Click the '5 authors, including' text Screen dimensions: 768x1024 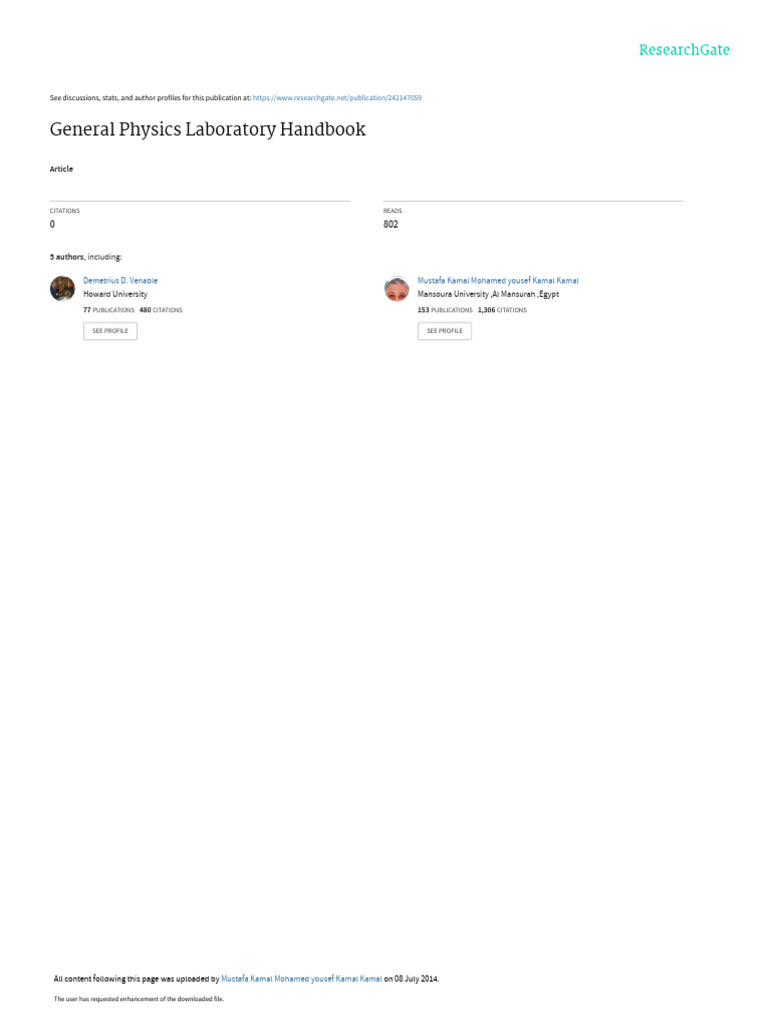pyautogui.click(x=86, y=257)
